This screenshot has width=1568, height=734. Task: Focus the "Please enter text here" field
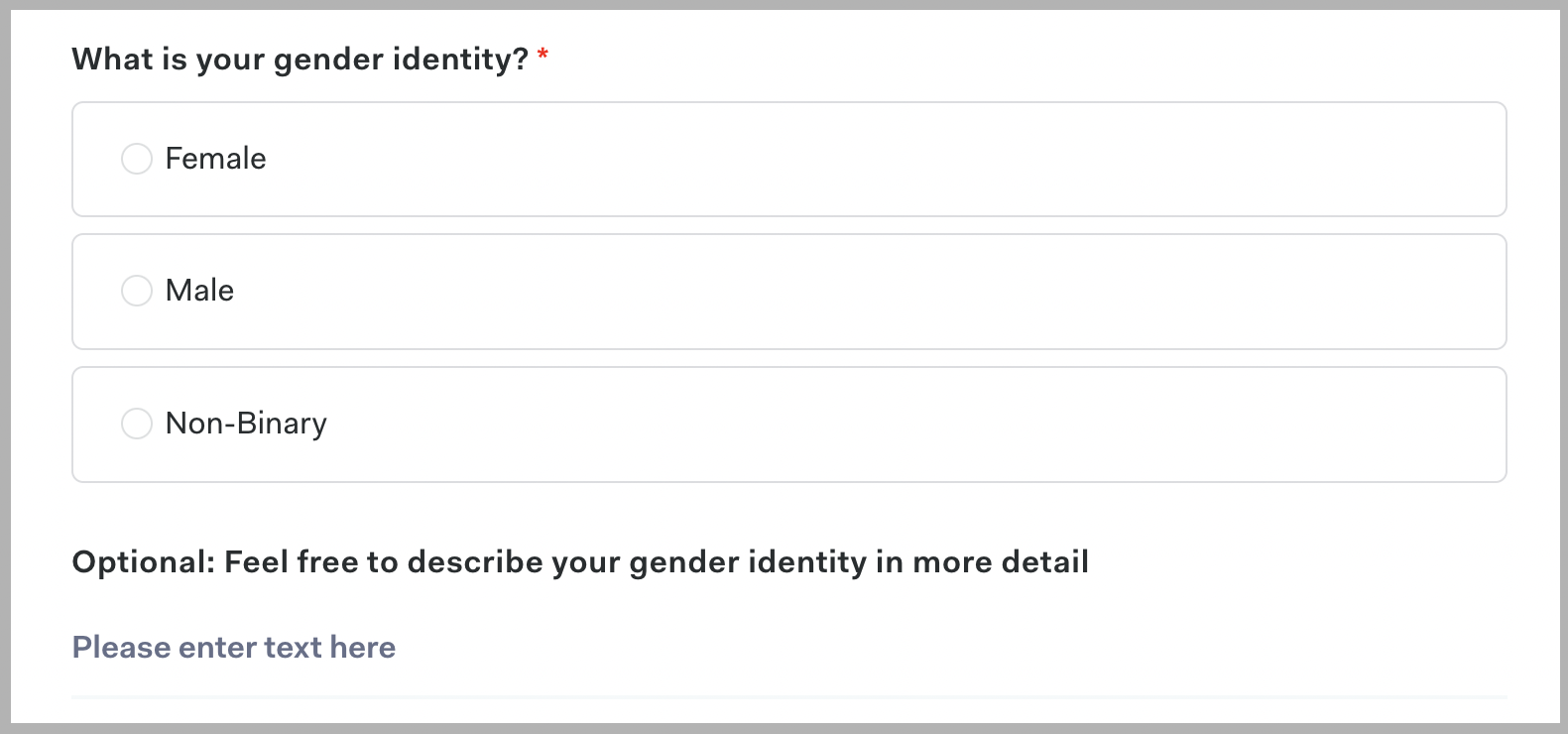point(234,648)
